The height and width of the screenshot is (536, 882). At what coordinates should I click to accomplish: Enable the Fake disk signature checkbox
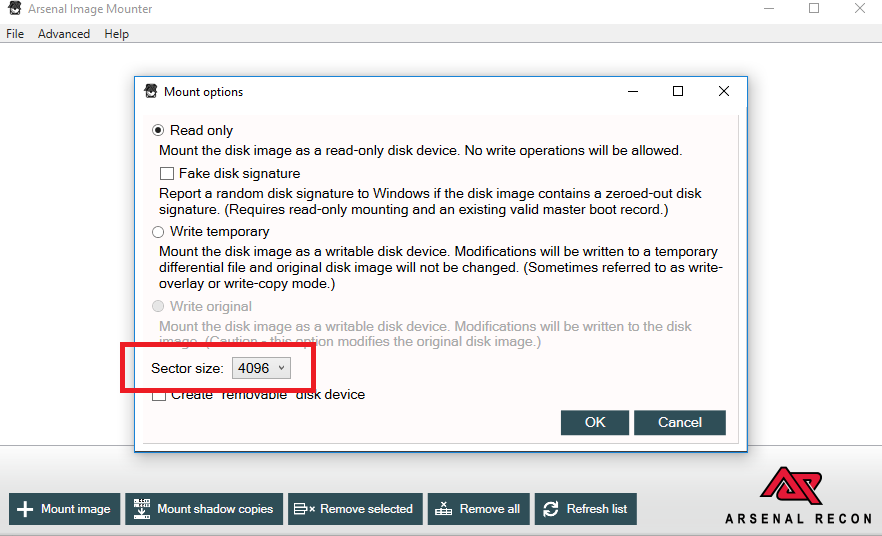click(x=166, y=173)
